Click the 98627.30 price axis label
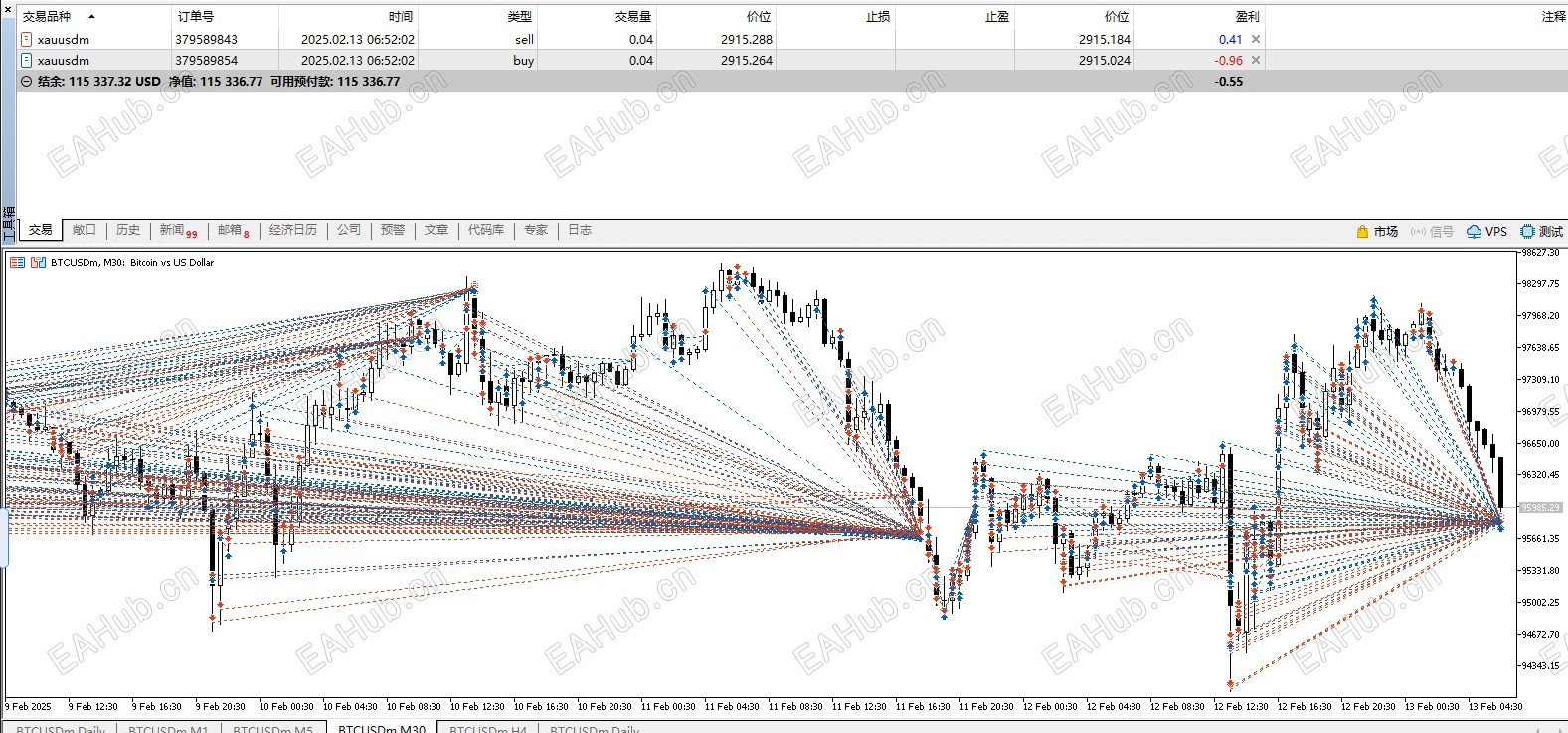 [1540, 253]
